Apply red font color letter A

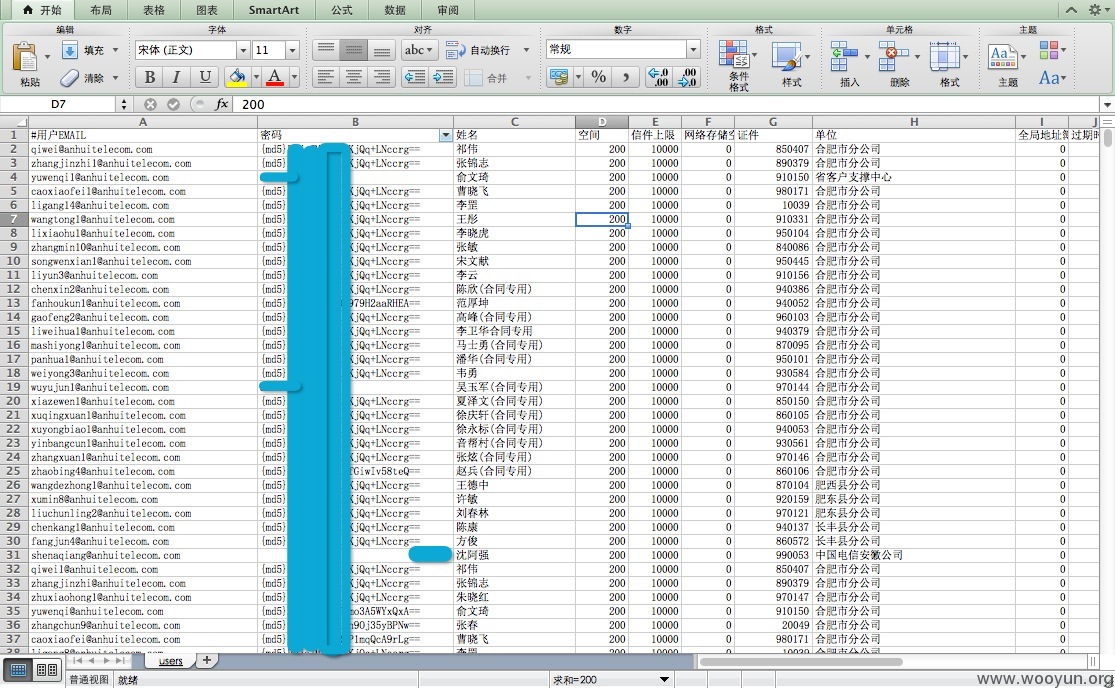[x=274, y=77]
